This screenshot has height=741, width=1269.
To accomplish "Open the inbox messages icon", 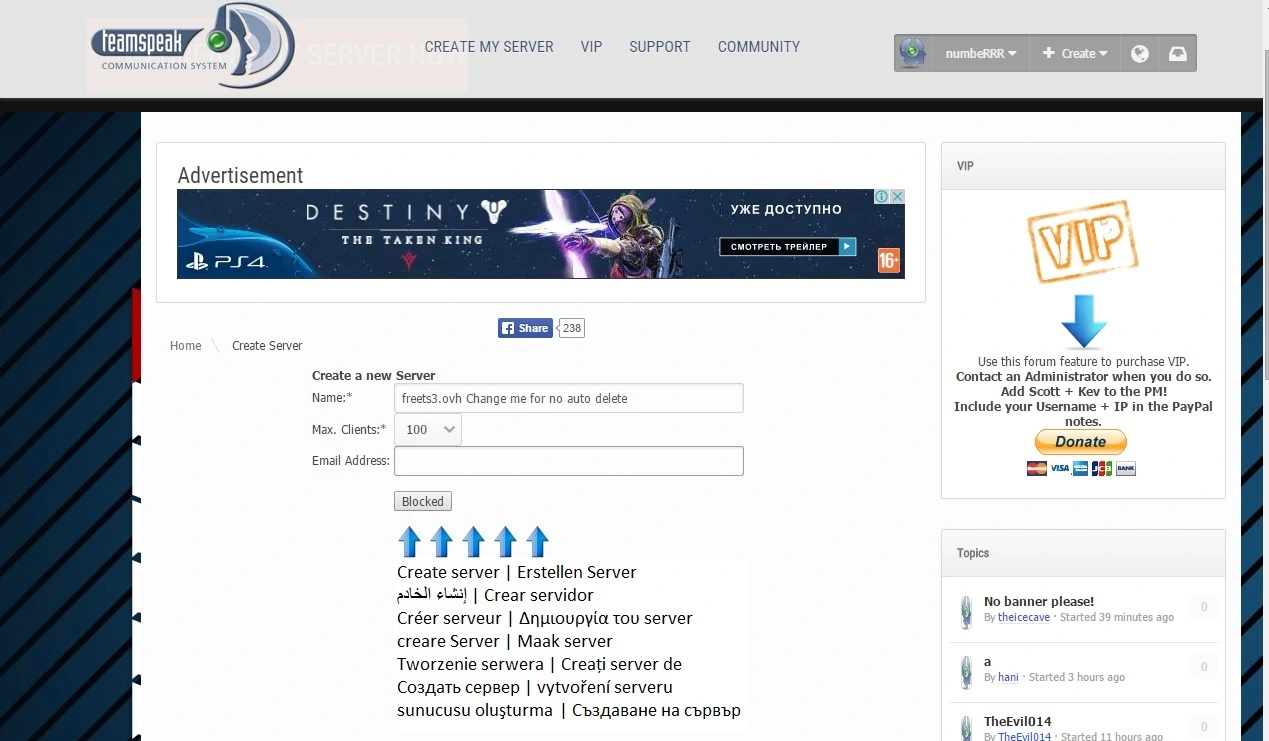I will (1178, 54).
